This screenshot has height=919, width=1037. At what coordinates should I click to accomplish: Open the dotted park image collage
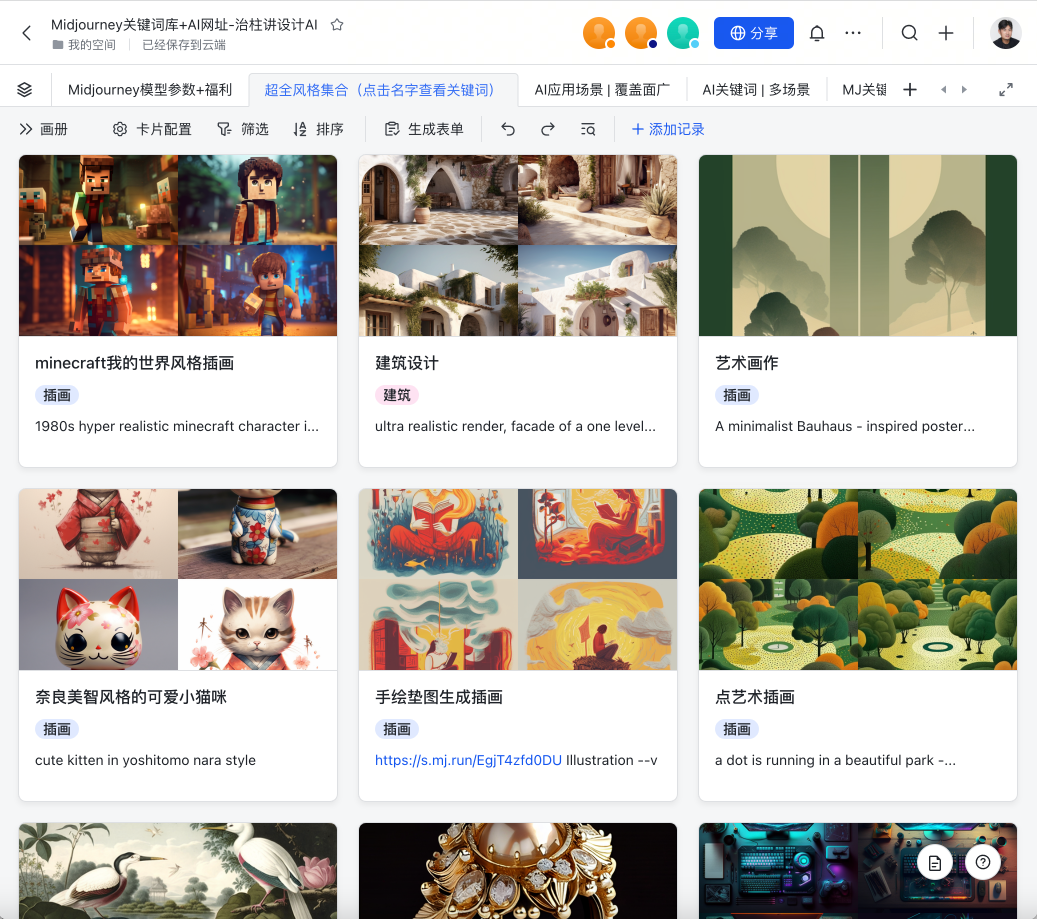coord(858,579)
